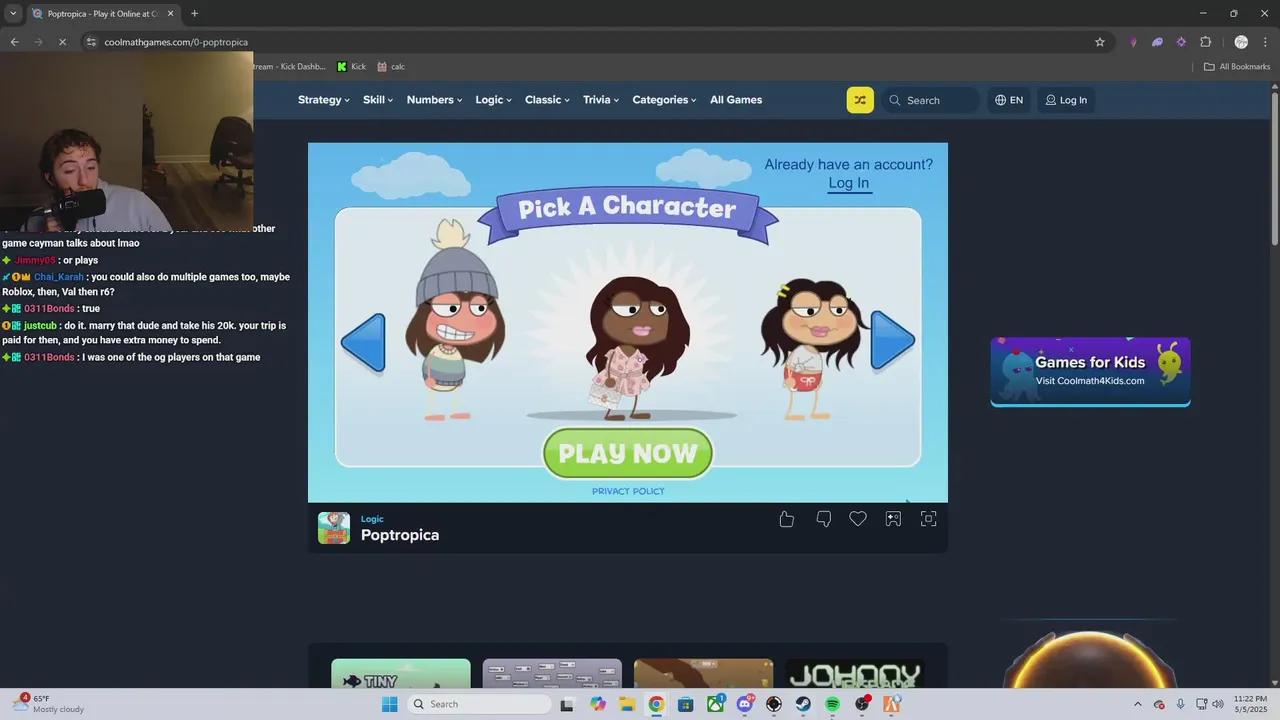Expand the Strategy category dropdown
This screenshot has height=720, width=1280.
coord(324,100)
